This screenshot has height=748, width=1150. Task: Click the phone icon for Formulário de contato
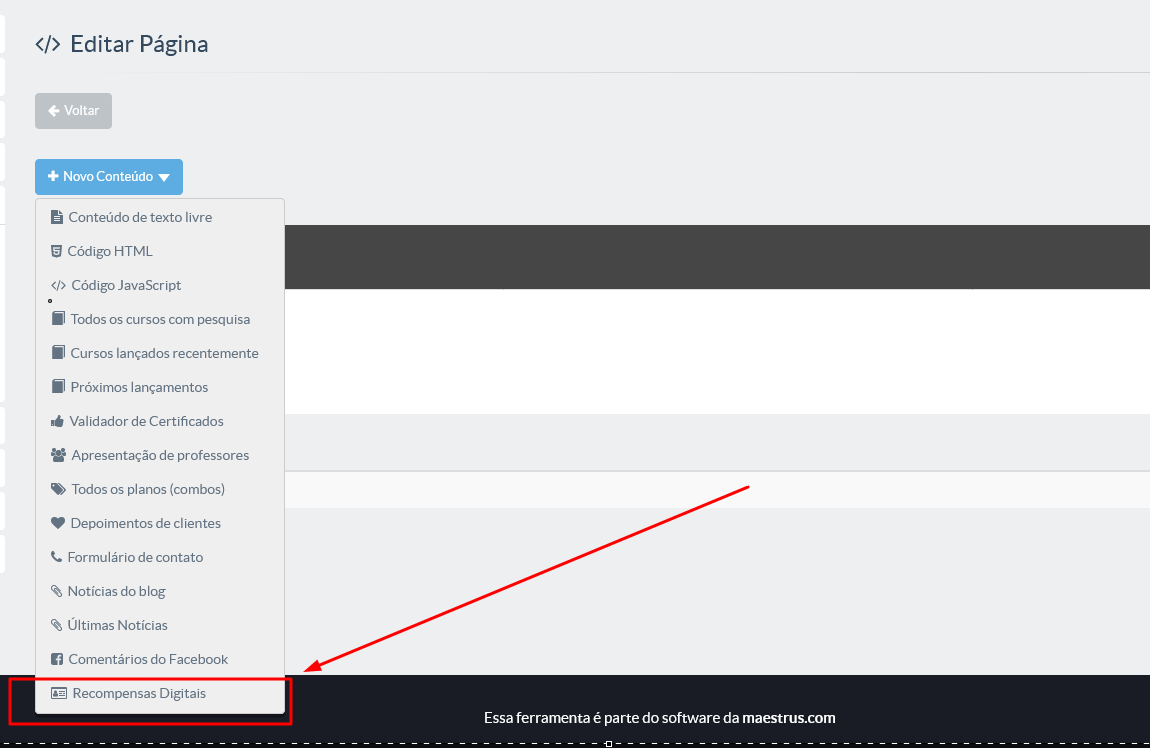pyautogui.click(x=56, y=557)
